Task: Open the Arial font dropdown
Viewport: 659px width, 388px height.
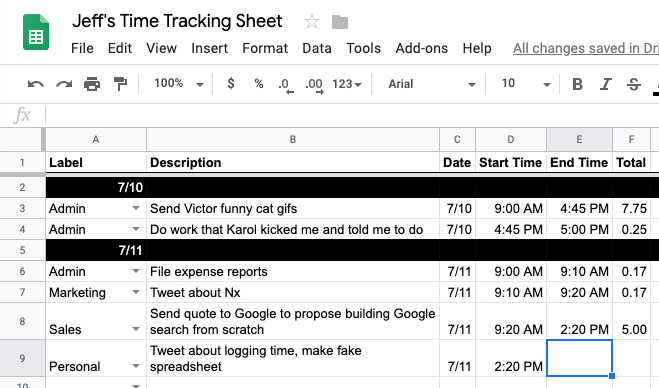Action: click(x=432, y=84)
